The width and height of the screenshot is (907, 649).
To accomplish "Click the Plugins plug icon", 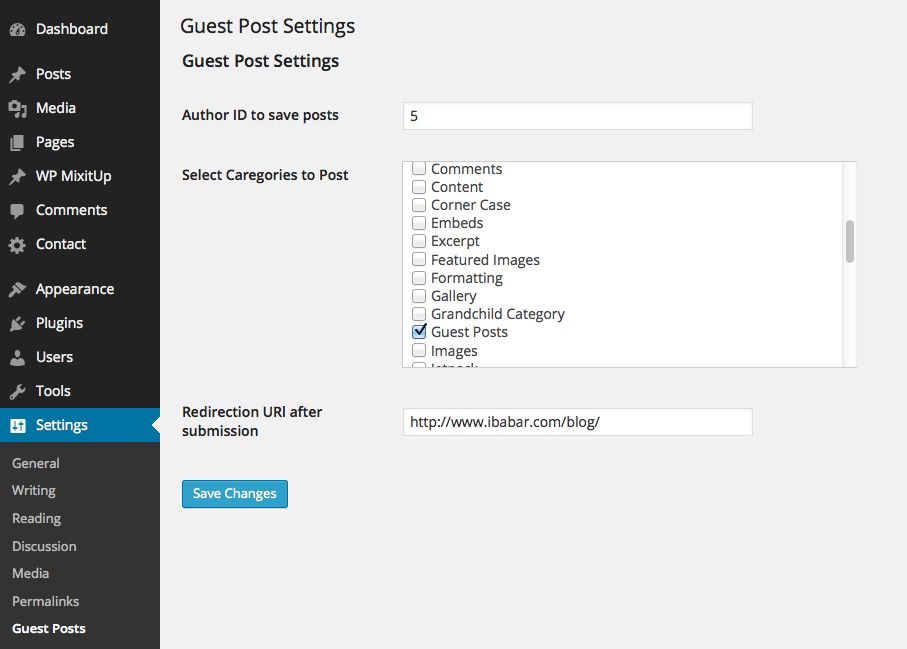I will (17, 324).
